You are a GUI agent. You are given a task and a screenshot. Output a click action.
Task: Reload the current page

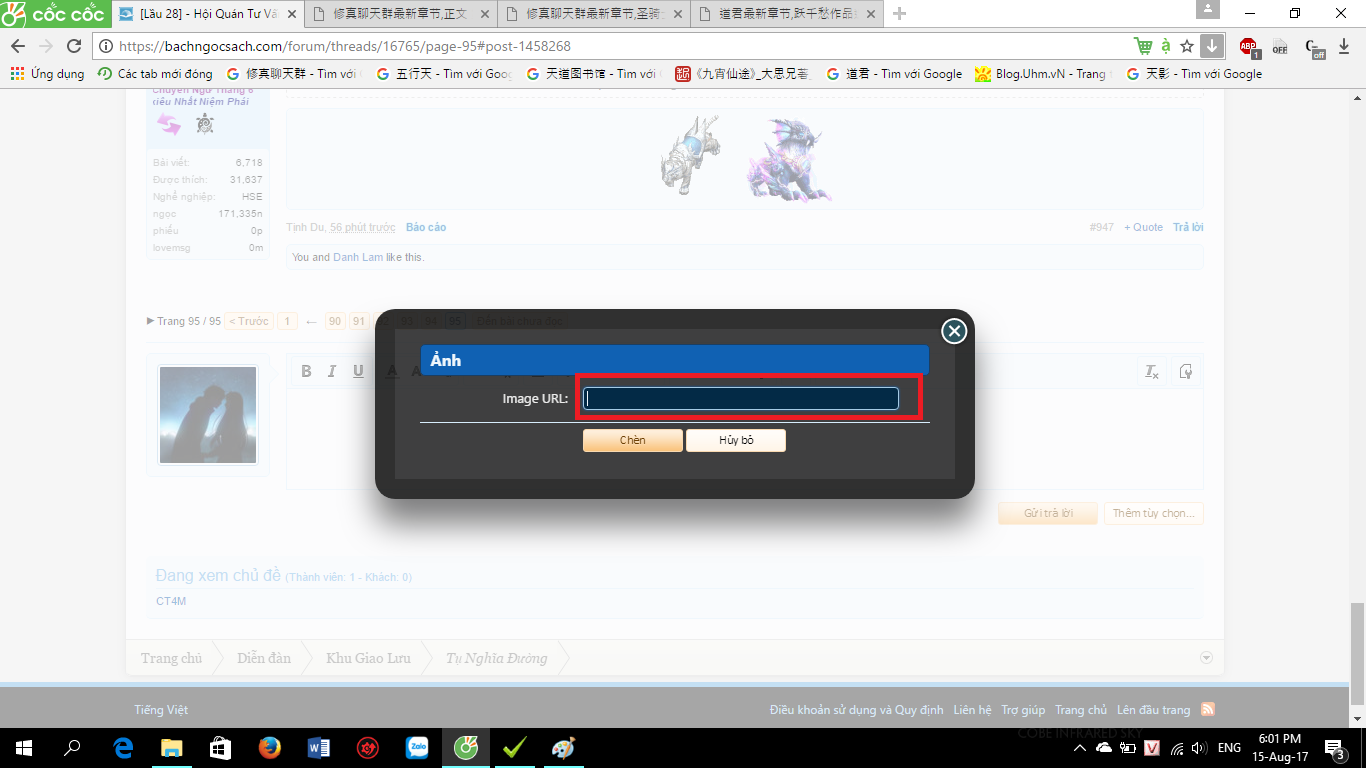[x=73, y=46]
